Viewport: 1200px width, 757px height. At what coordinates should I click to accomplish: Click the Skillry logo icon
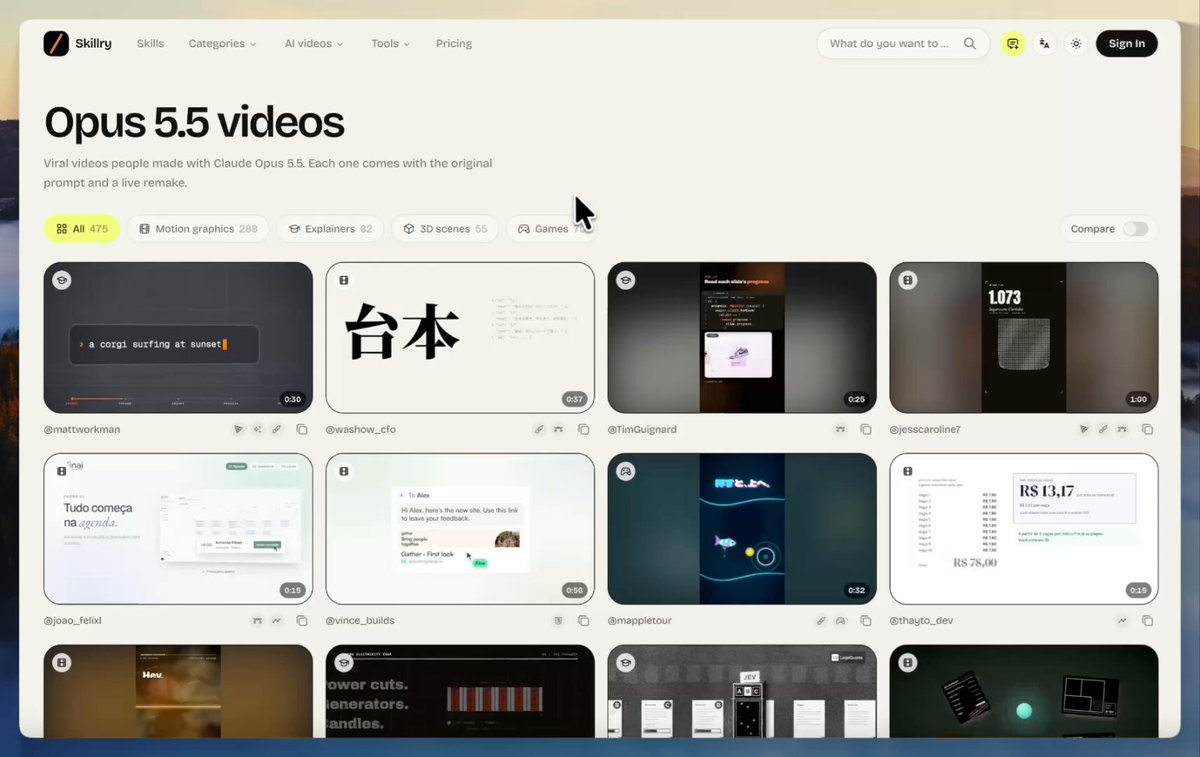56,44
